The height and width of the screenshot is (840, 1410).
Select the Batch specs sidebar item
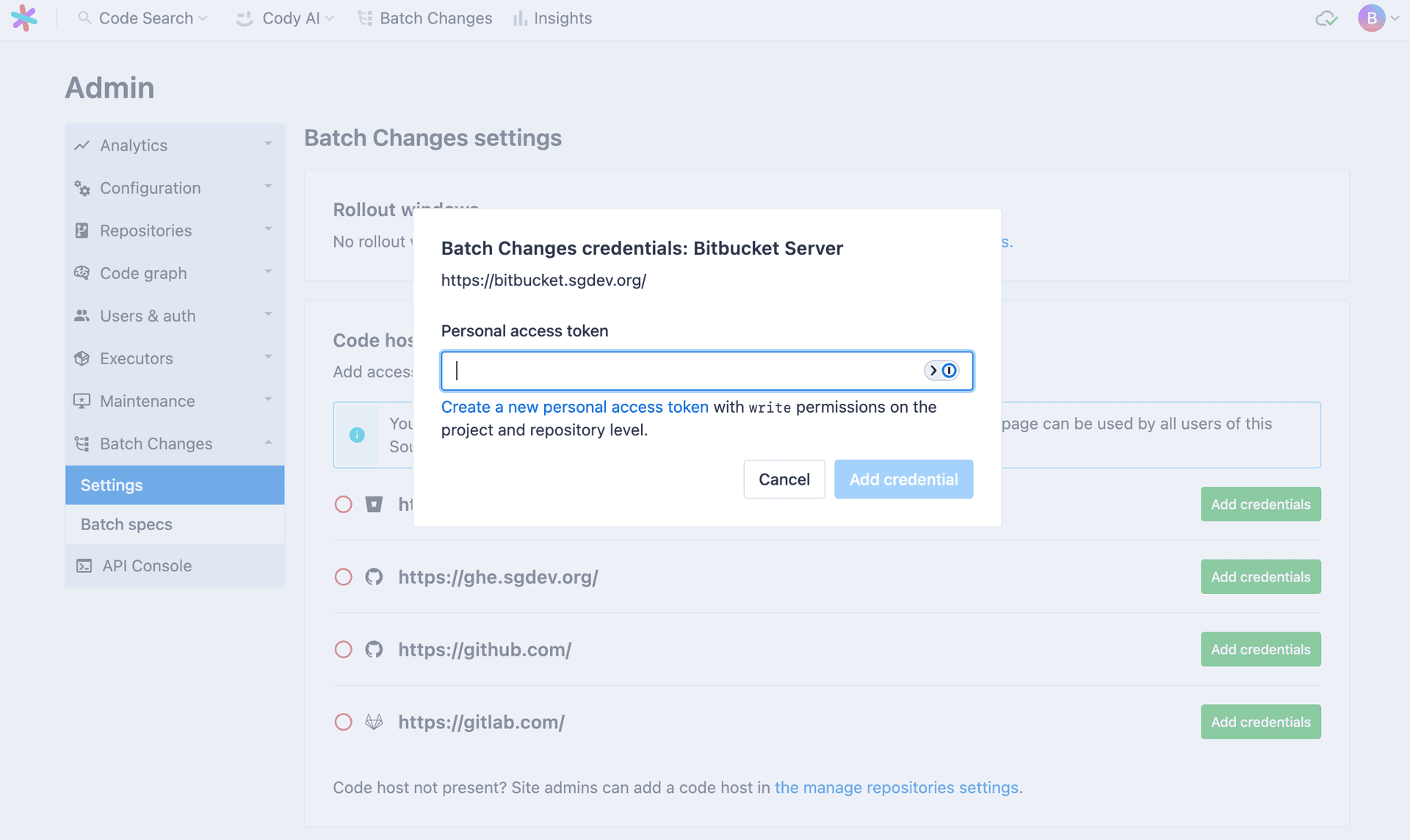pyautogui.click(x=175, y=524)
